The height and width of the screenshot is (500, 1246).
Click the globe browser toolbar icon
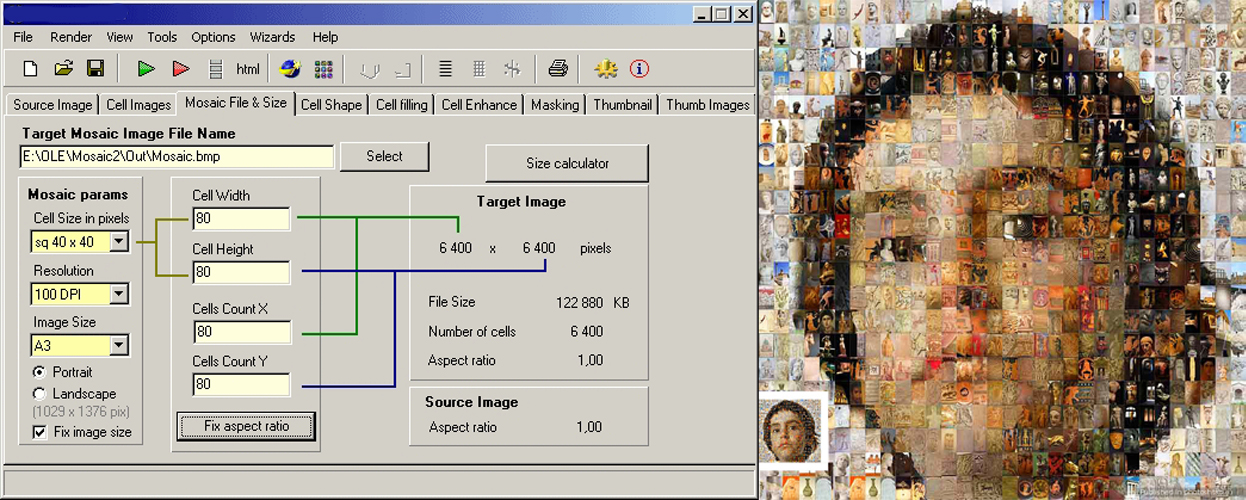point(290,69)
